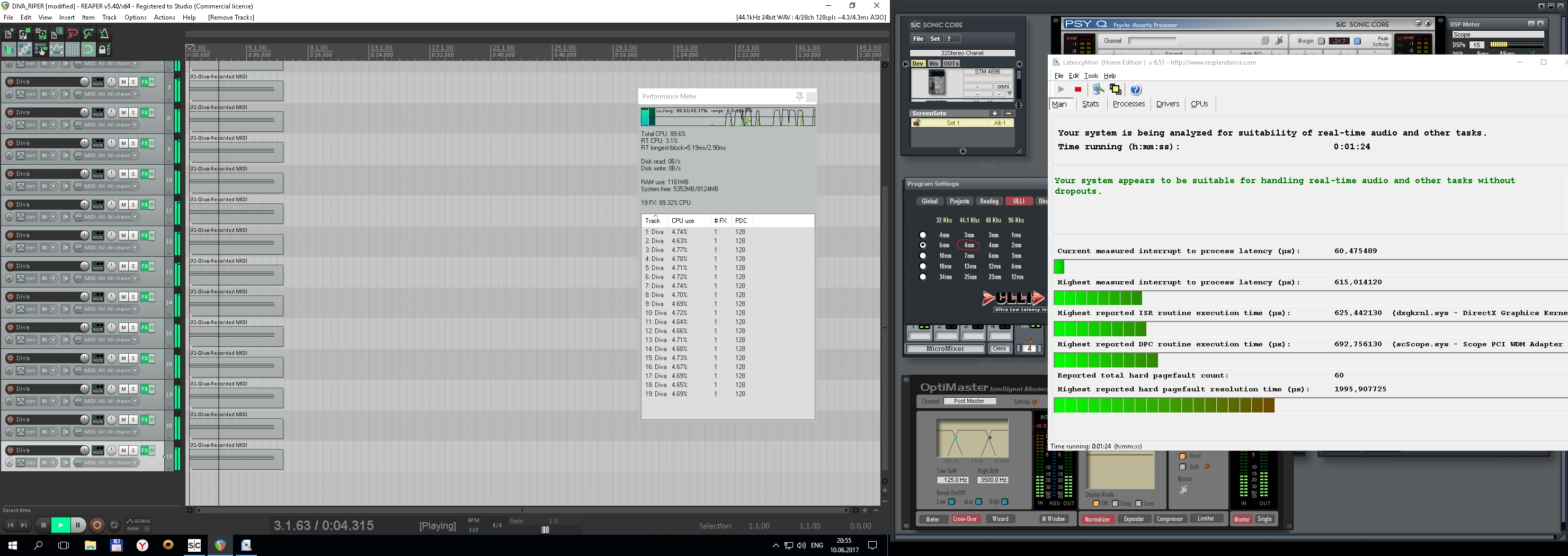The height and width of the screenshot is (556, 1568).
Task: Collapse the Sonic Core ScreenSets panel arrow
Action: coord(963,151)
